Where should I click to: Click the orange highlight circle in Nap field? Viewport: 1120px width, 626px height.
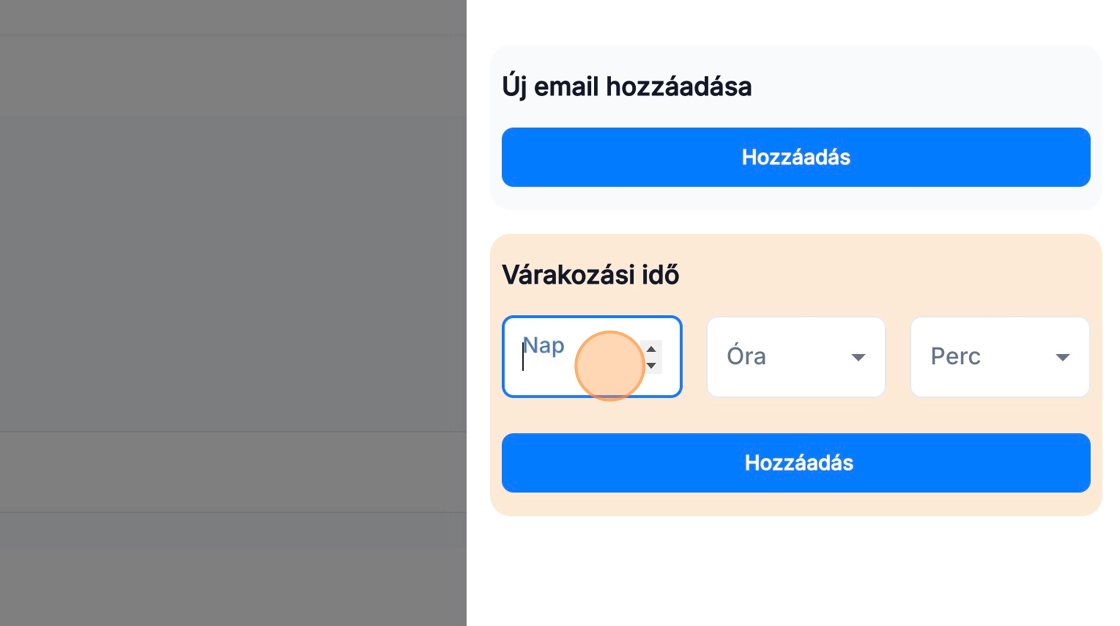coord(609,367)
